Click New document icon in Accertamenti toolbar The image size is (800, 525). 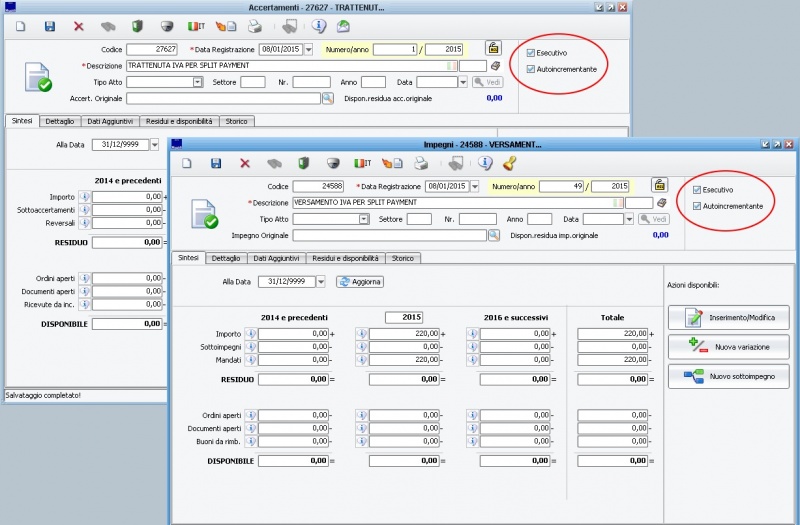click(x=20, y=27)
